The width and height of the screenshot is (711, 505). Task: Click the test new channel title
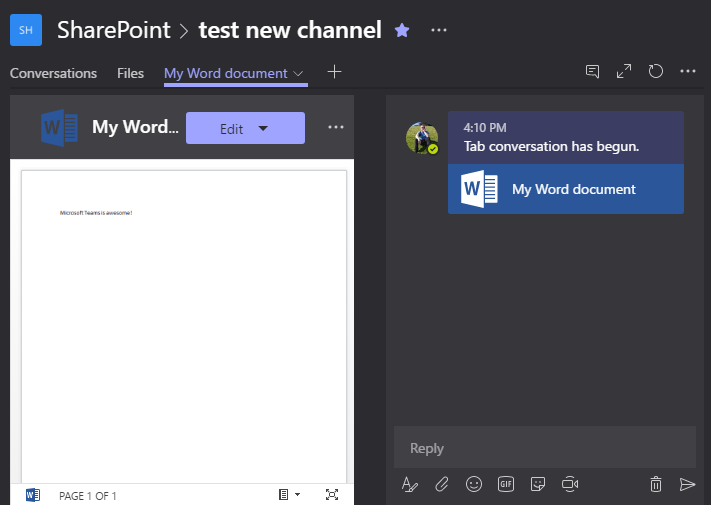pos(290,30)
